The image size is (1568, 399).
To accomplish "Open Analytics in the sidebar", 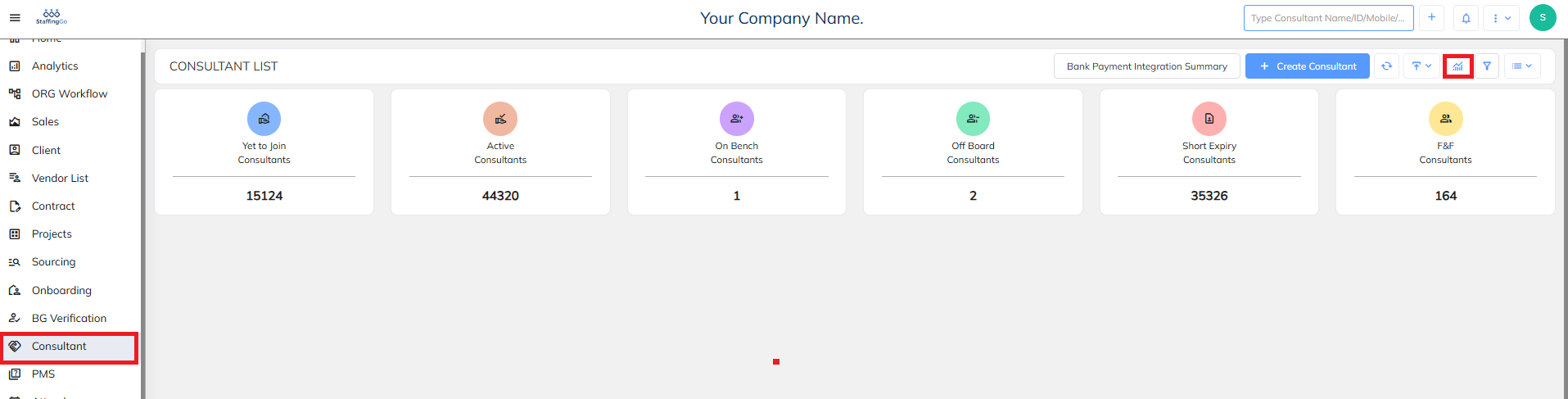I will [55, 66].
